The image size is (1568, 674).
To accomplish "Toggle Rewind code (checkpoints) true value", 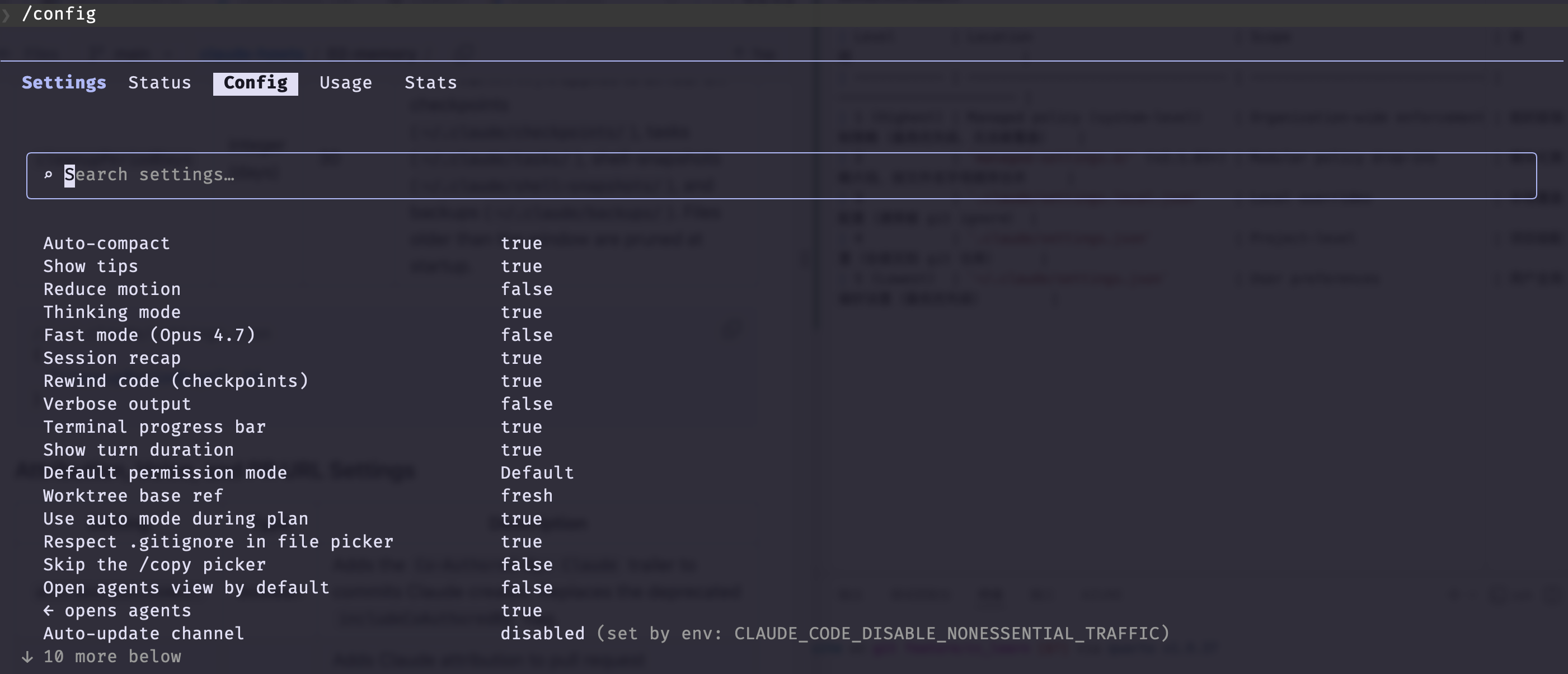I will coord(522,381).
